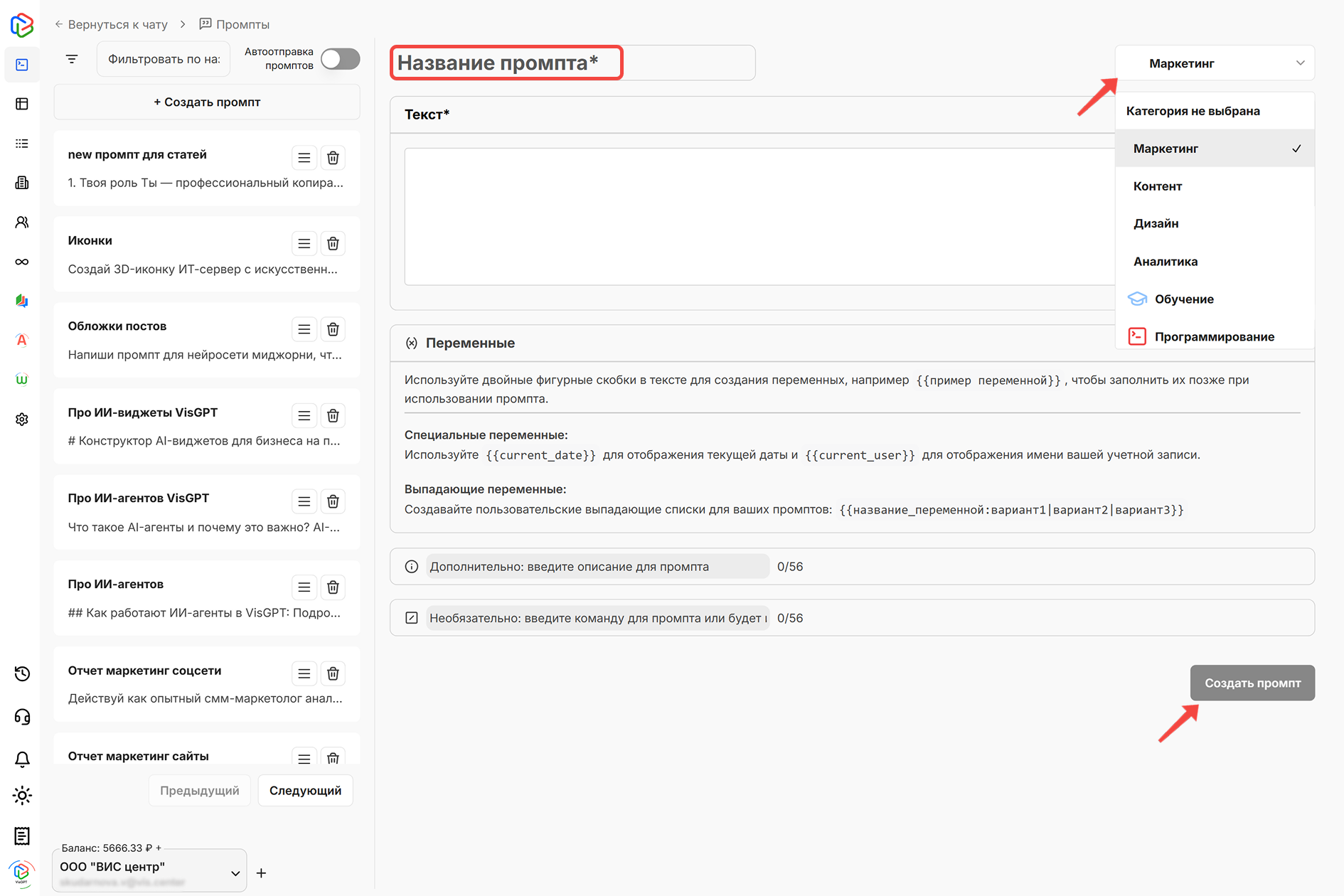Click the history clock icon in the sidebar

(22, 673)
